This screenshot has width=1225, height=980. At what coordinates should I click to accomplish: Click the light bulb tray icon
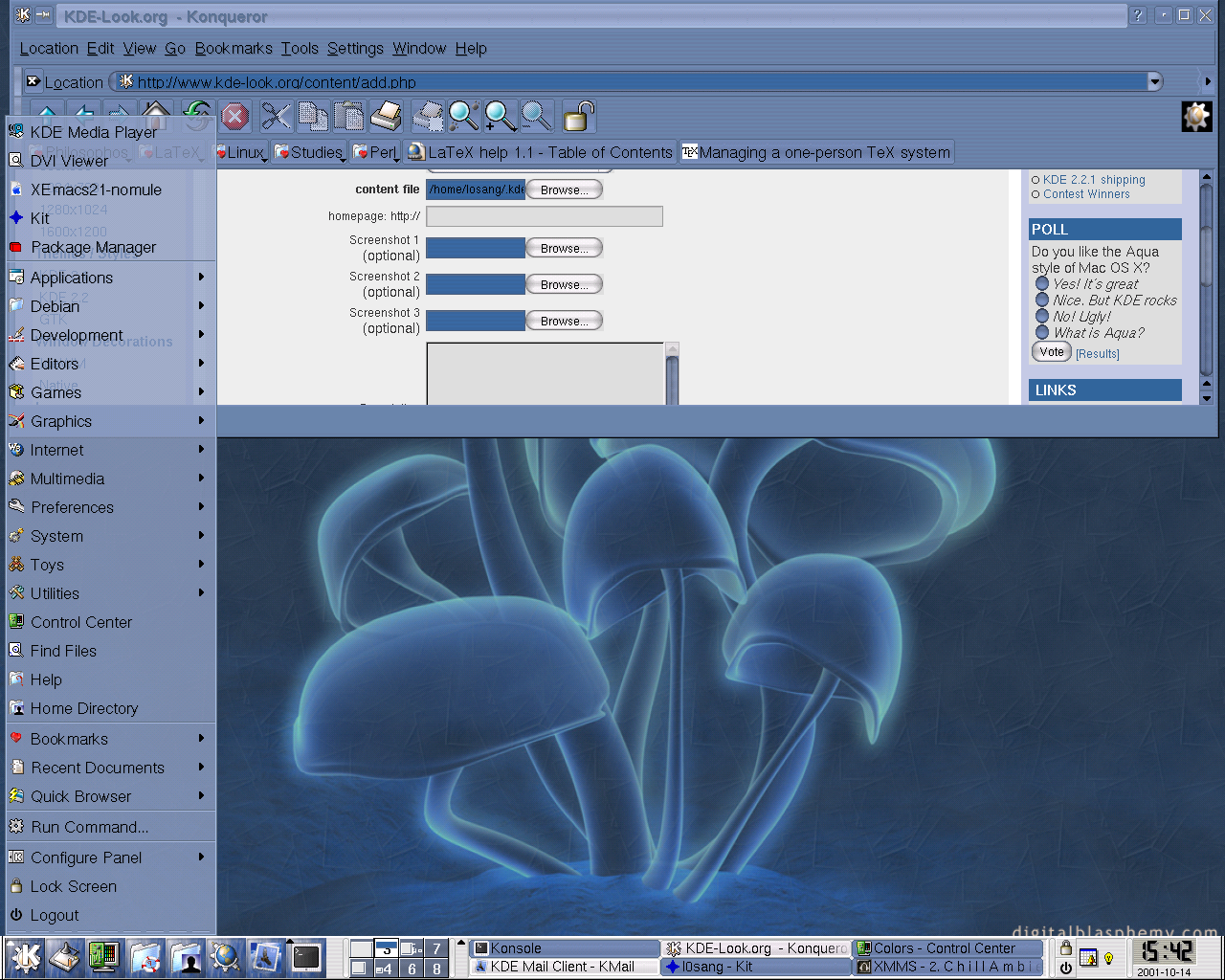pos(1109,958)
